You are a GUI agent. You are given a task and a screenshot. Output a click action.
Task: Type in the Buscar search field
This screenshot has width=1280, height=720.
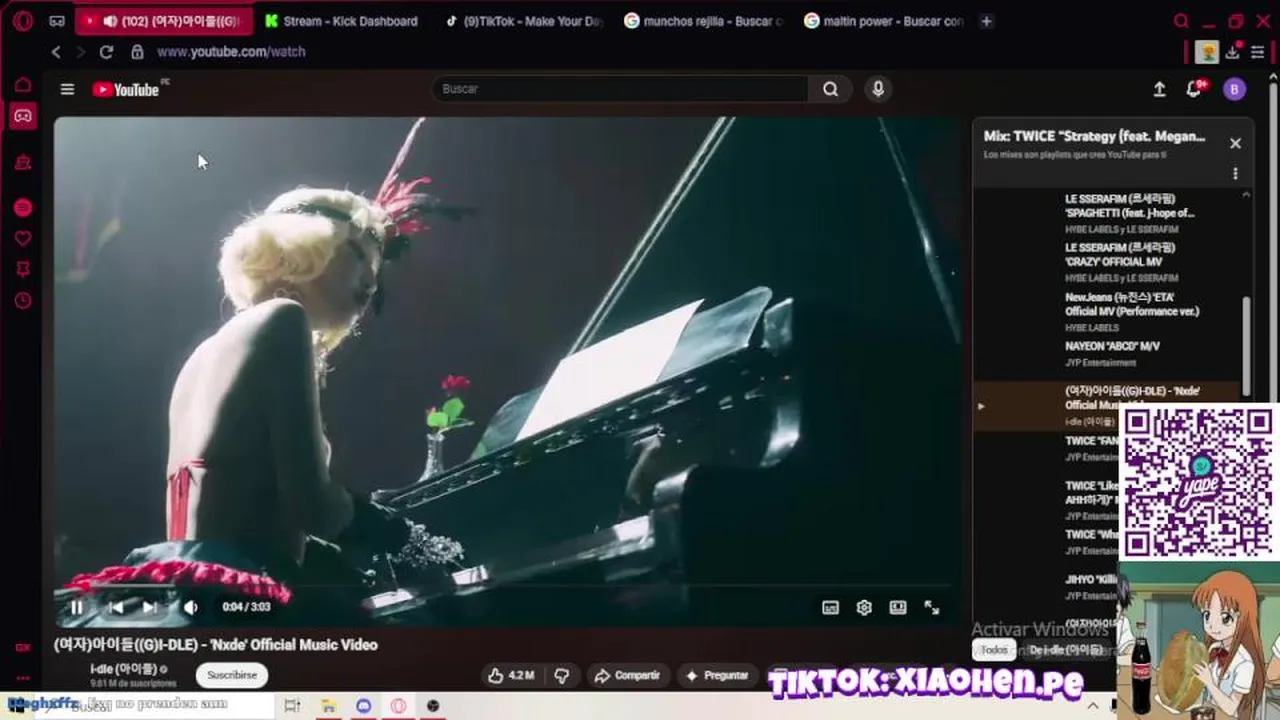pos(620,89)
